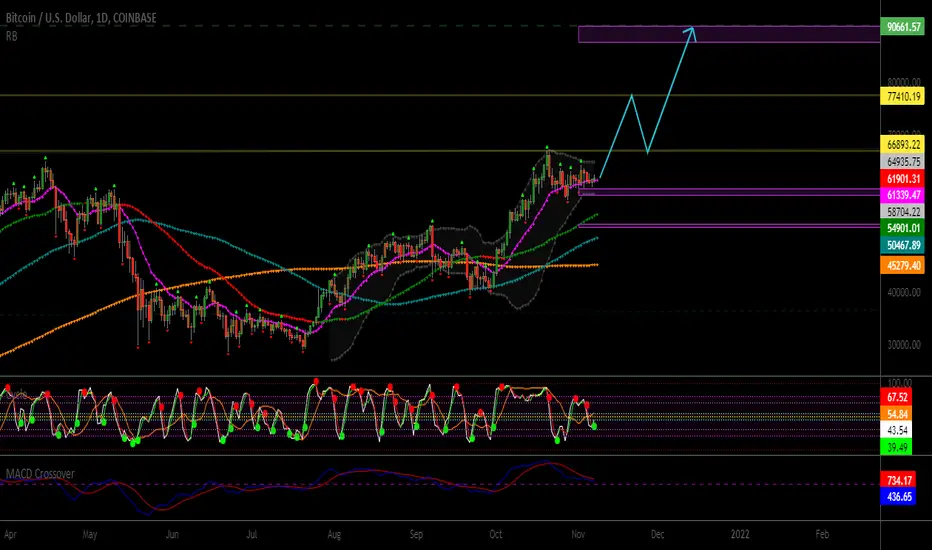Select the Jun label on time axis
This screenshot has width=932, height=550.
pos(172,534)
